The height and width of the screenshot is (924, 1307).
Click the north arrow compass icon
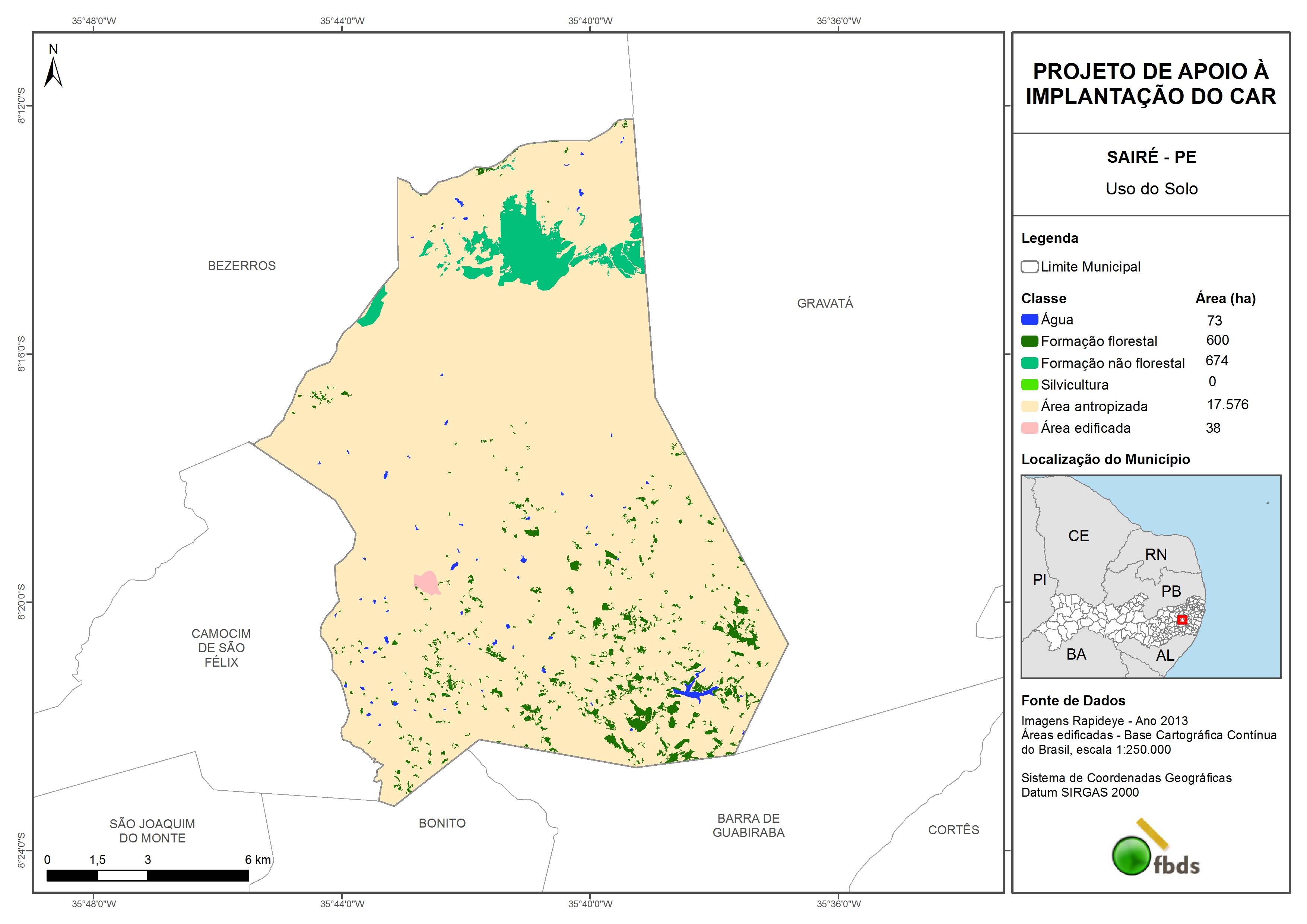point(53,72)
